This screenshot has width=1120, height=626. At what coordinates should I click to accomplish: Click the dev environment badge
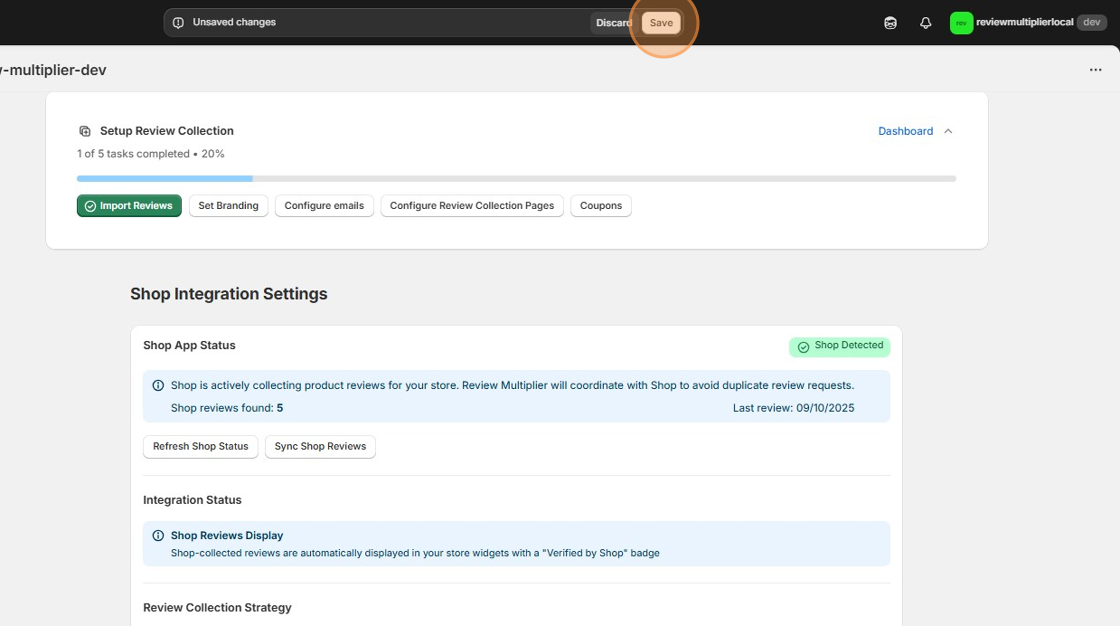point(1091,22)
